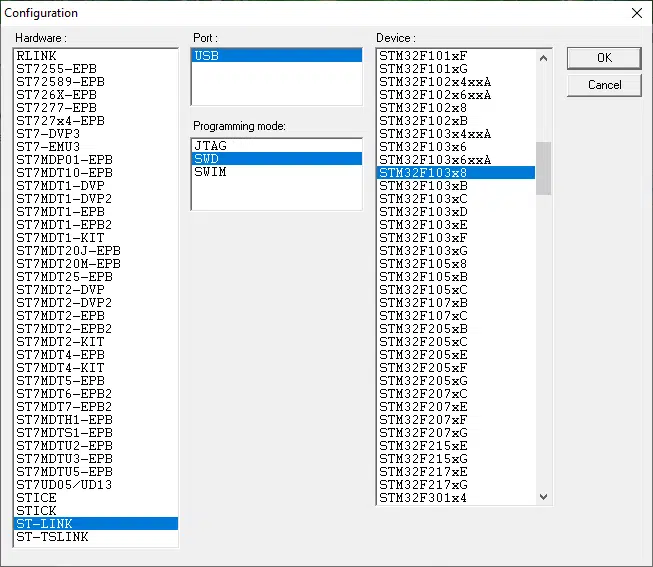Select STM32F215xE device

[x=456, y=446]
